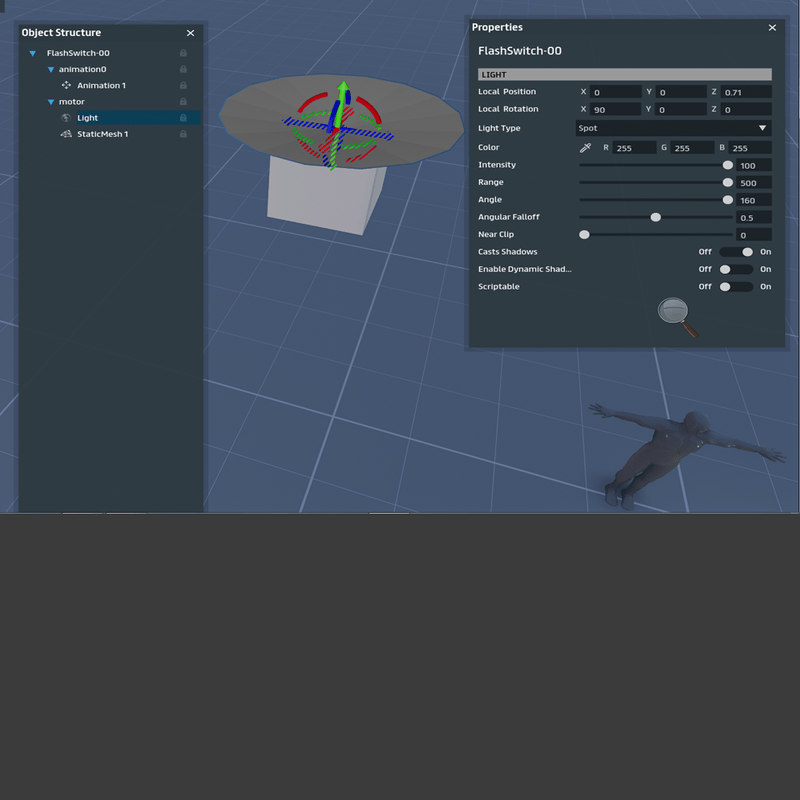This screenshot has width=800, height=800.
Task: Click the lock icon next to StaticMesh 1
Action: [x=183, y=134]
